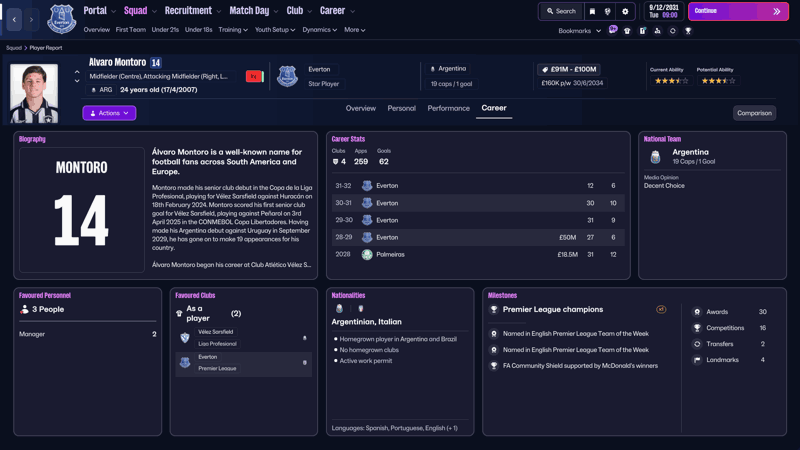Open Under 18s squad page
800x450 pixels.
[x=198, y=30]
